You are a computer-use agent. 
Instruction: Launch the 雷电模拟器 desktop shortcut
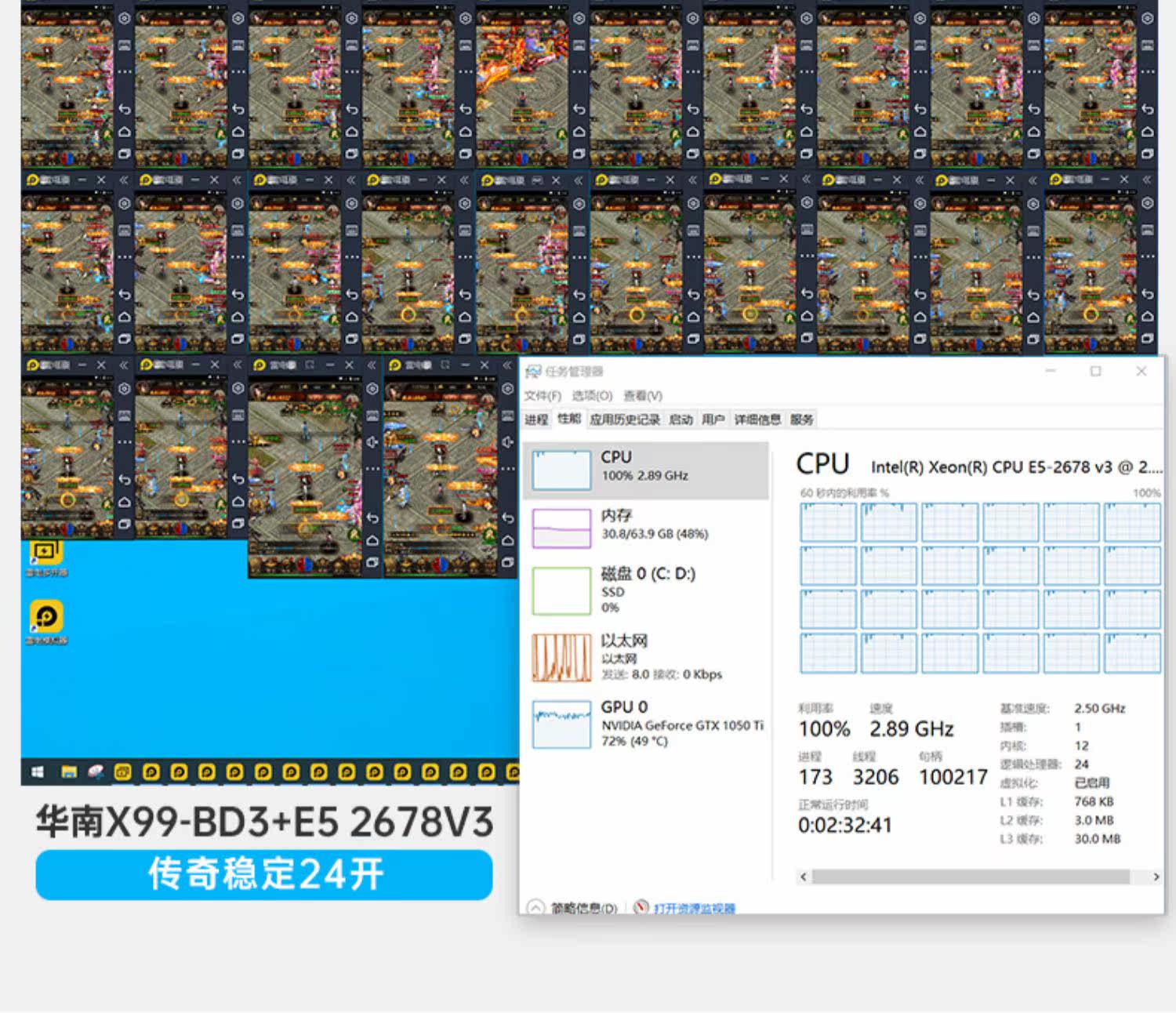(45, 622)
